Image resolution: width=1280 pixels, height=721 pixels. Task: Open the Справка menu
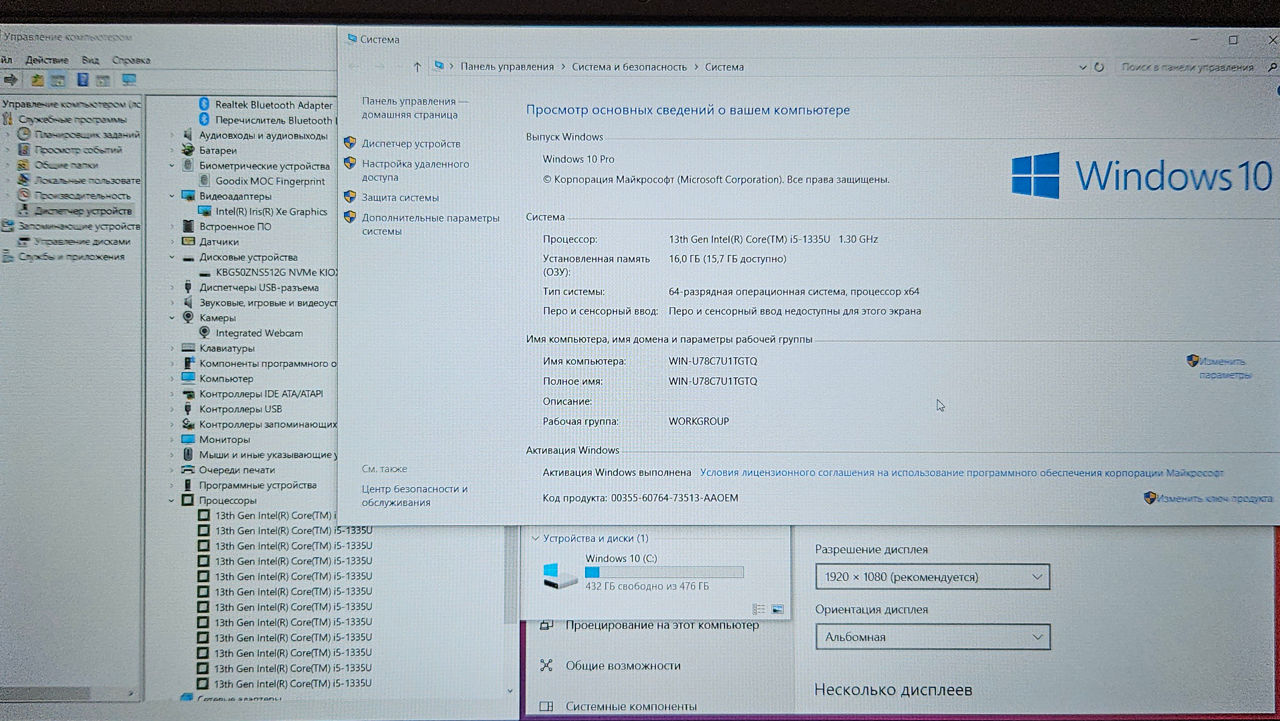(x=131, y=60)
